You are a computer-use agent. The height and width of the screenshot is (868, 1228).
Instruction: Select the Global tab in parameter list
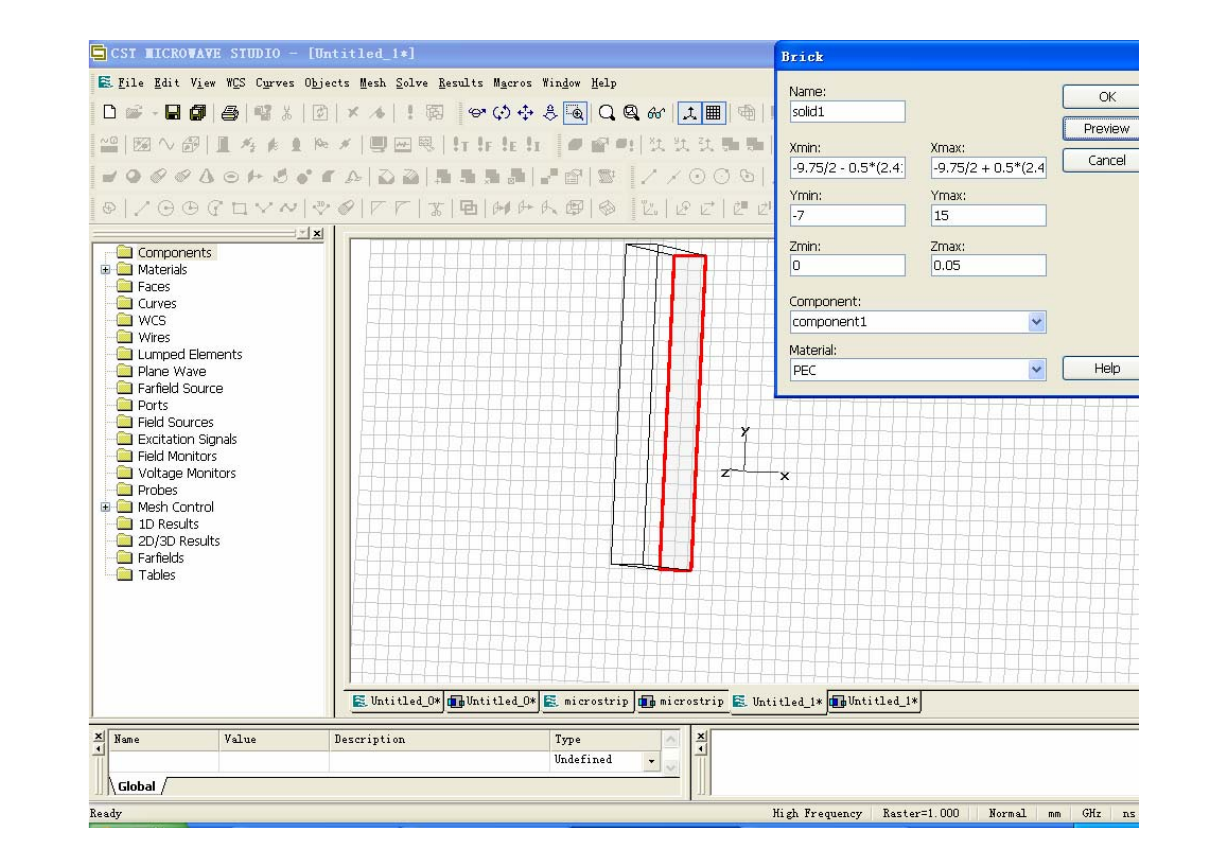click(137, 786)
